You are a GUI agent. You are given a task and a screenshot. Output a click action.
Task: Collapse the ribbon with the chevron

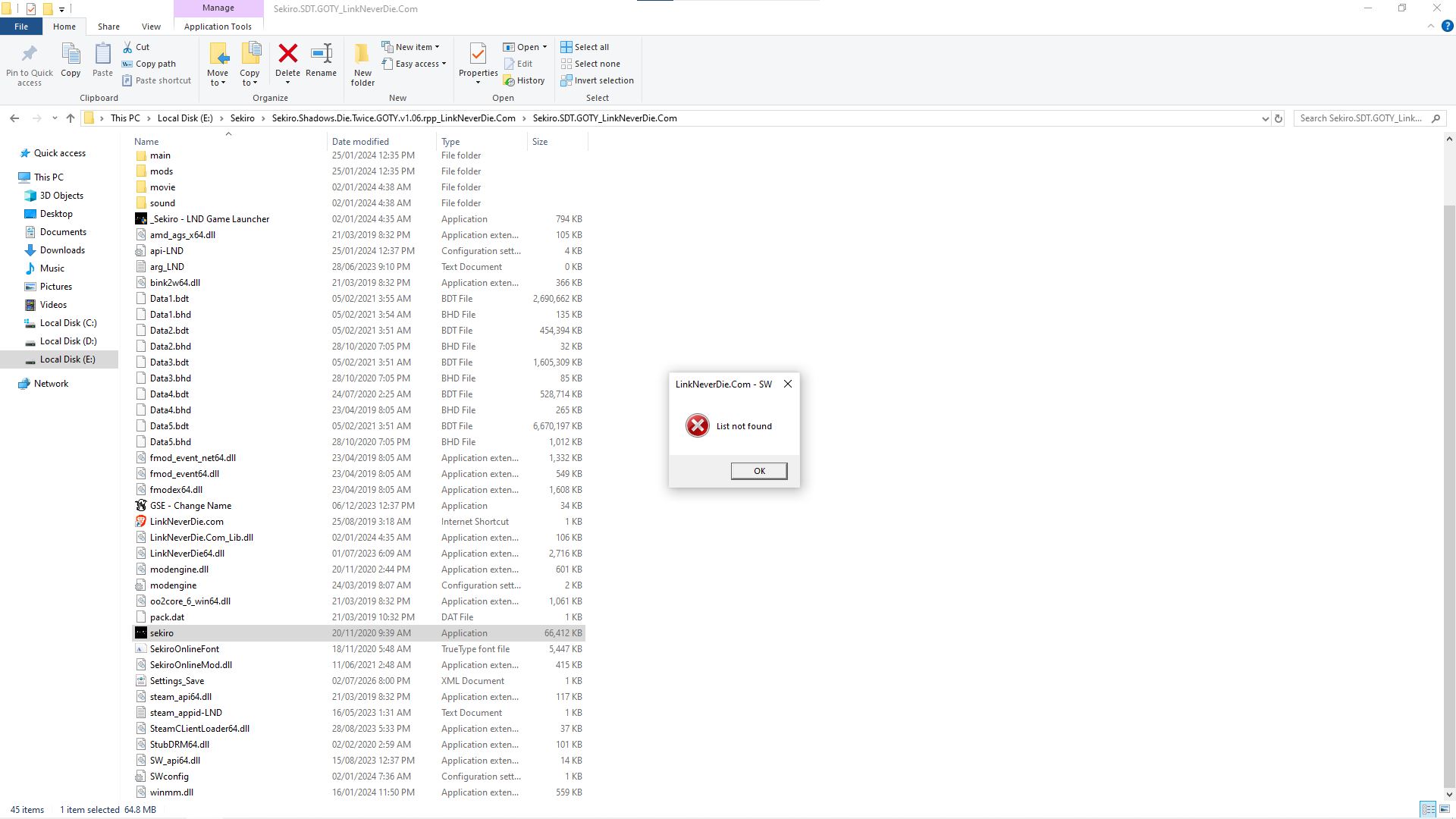(x=1431, y=26)
